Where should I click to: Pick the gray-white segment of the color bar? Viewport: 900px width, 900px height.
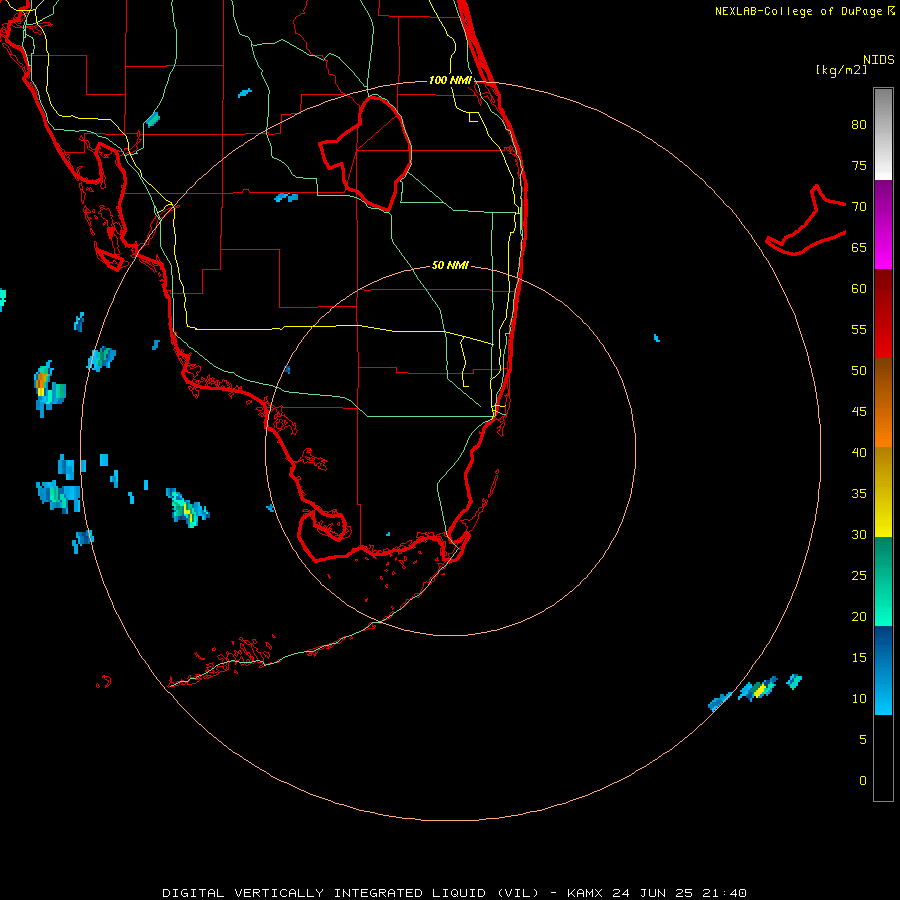(883, 134)
